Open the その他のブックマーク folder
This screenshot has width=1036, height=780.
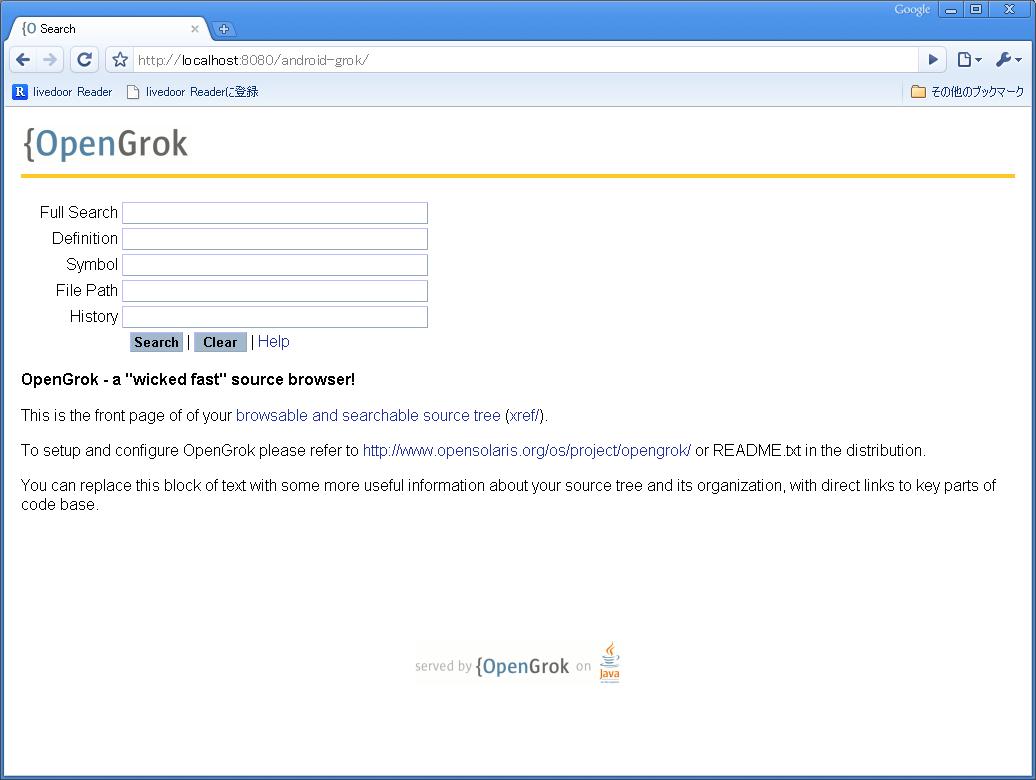point(967,92)
